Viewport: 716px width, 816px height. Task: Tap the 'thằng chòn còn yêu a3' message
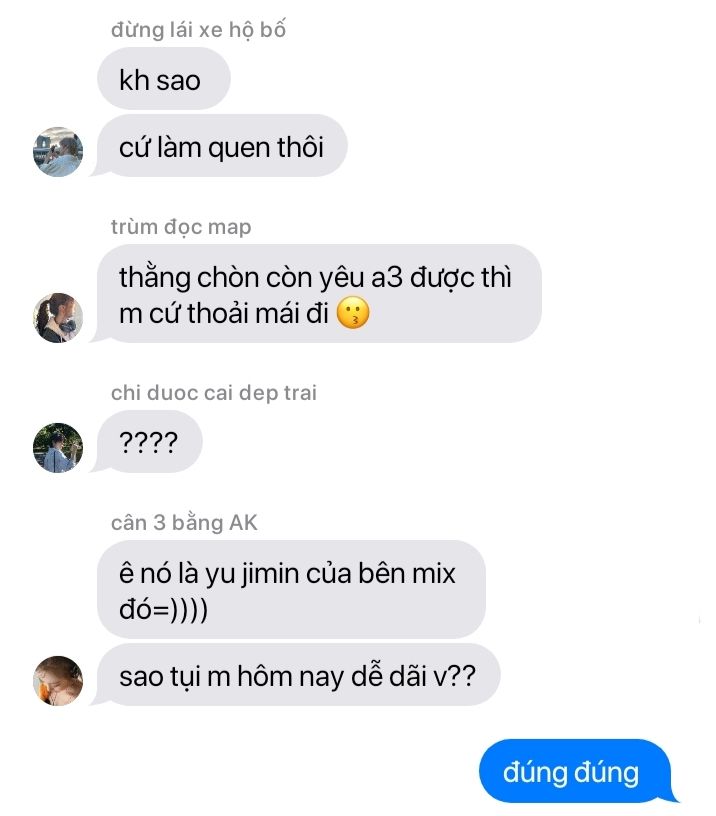[319, 294]
